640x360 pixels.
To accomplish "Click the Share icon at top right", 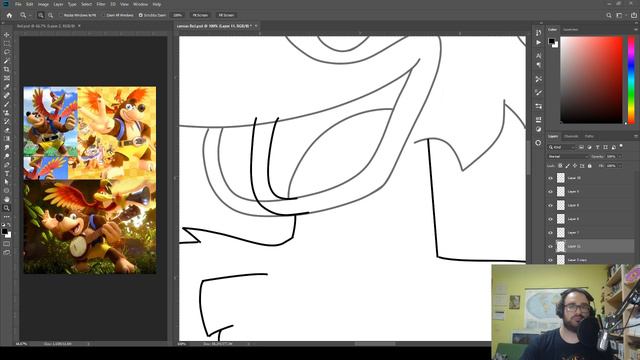I will click(634, 15).
